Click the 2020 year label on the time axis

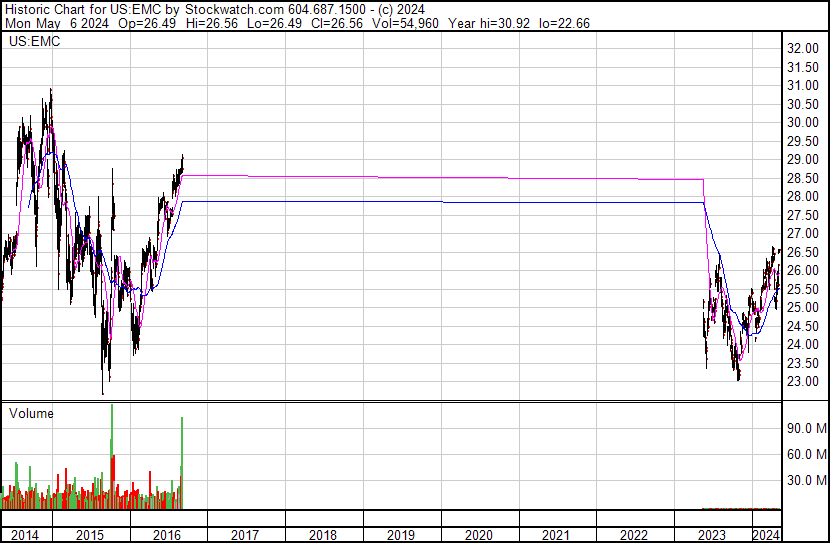(x=478, y=535)
